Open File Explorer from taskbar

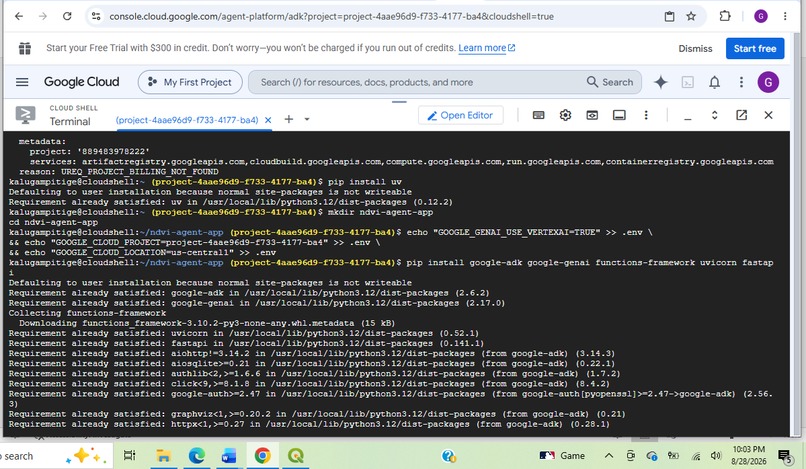[x=163, y=456]
